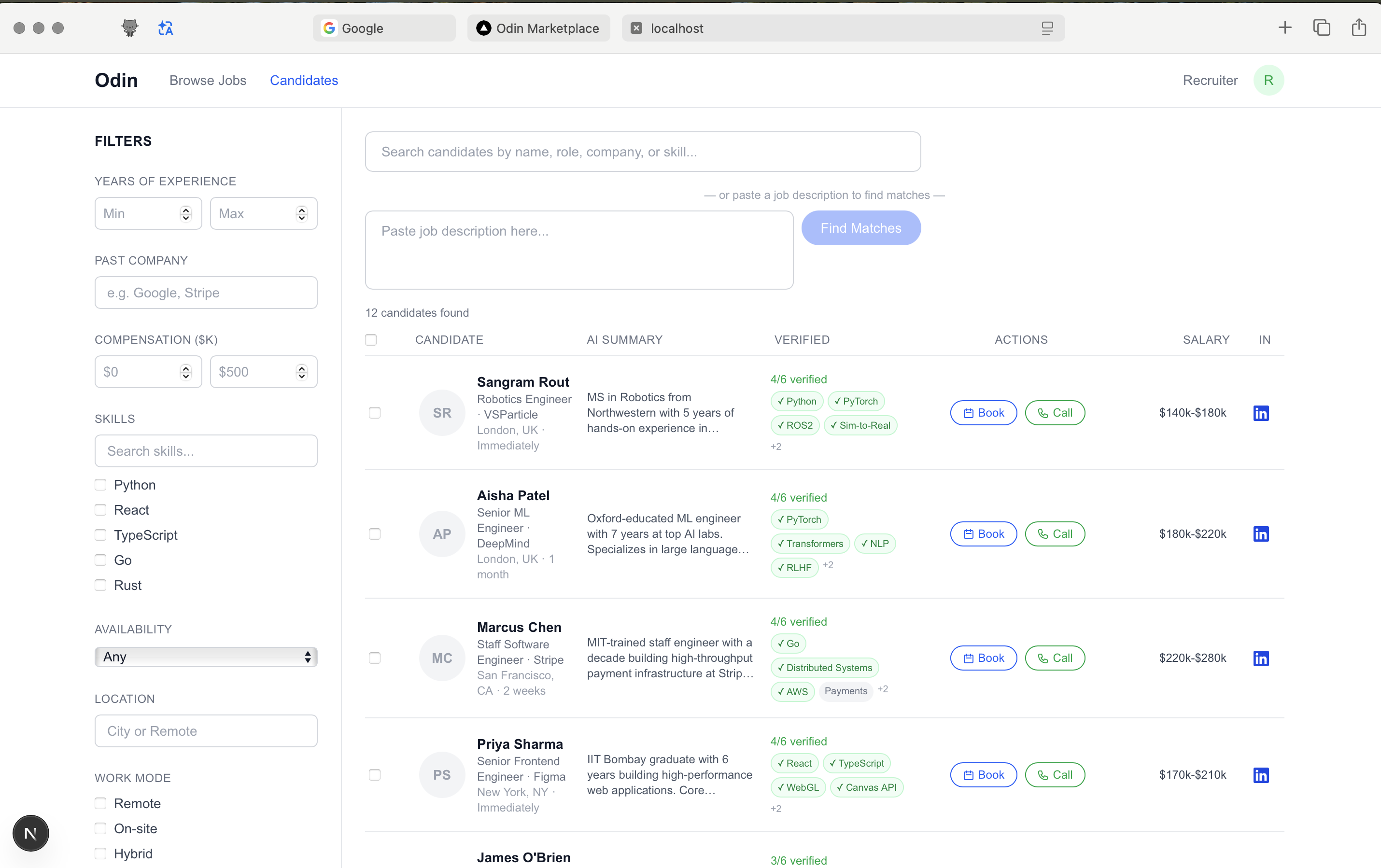Viewport: 1381px width, 868px height.
Task: Enable the TypeScript skill filter
Action: (100, 535)
